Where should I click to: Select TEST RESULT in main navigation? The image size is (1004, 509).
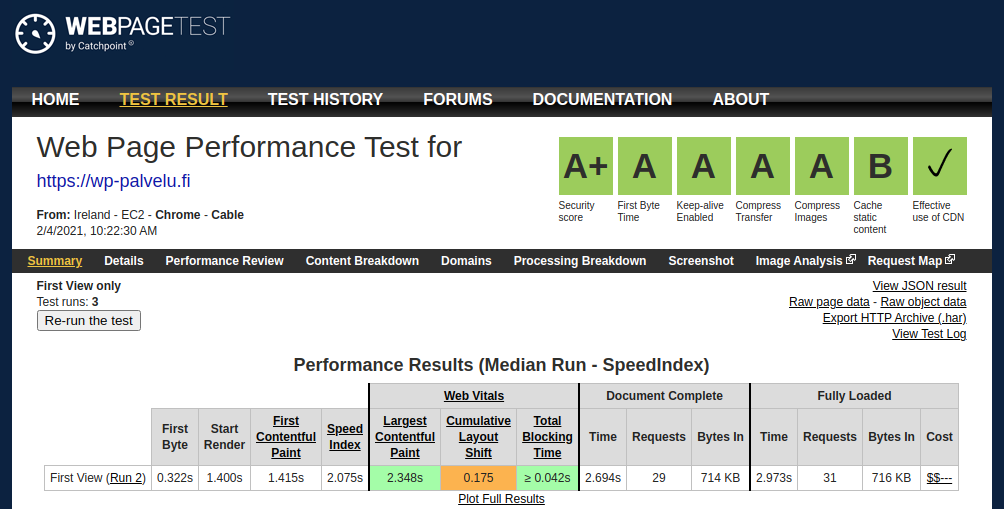[174, 99]
